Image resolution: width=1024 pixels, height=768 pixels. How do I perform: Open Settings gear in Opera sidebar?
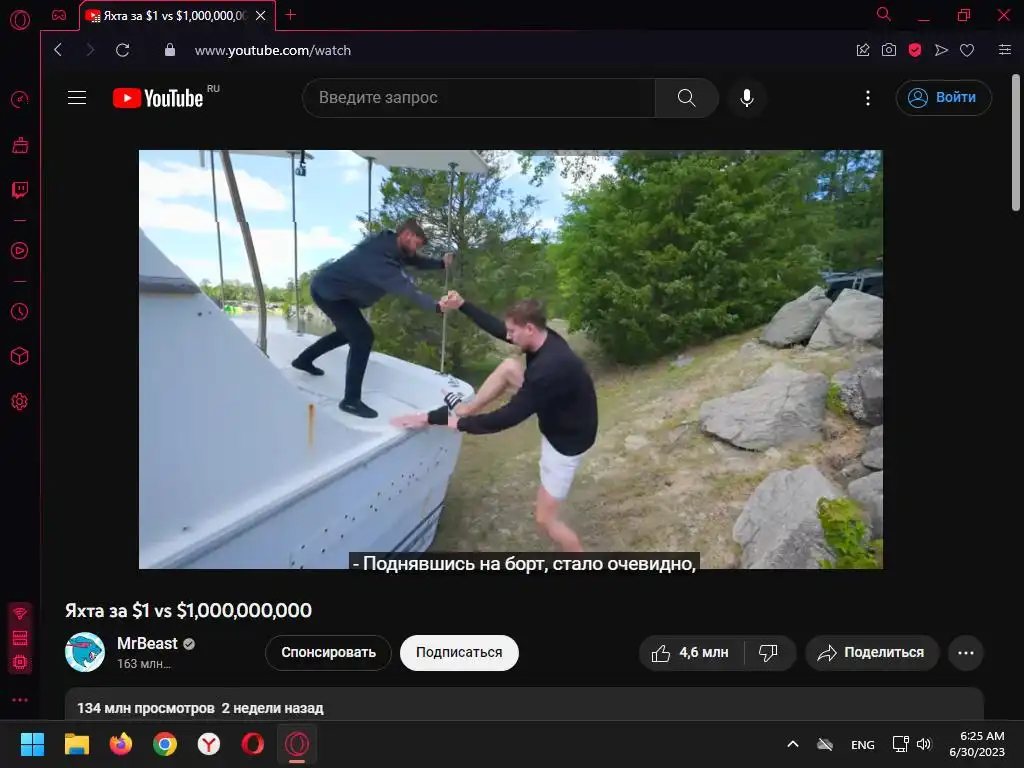click(20, 402)
